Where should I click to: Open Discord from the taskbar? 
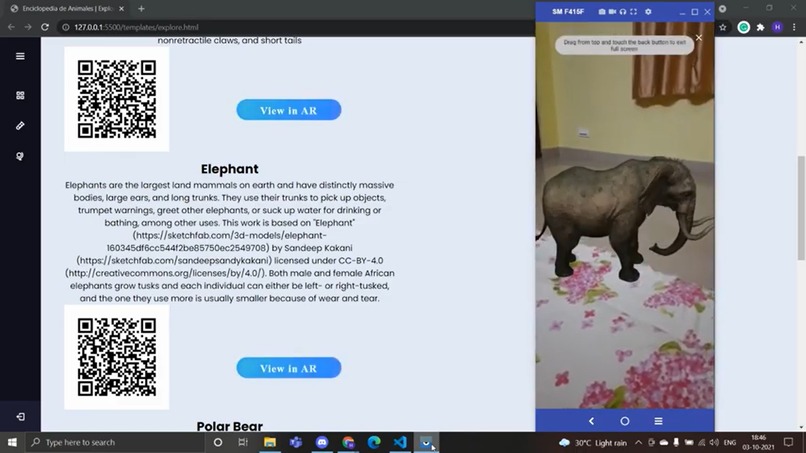(x=322, y=442)
